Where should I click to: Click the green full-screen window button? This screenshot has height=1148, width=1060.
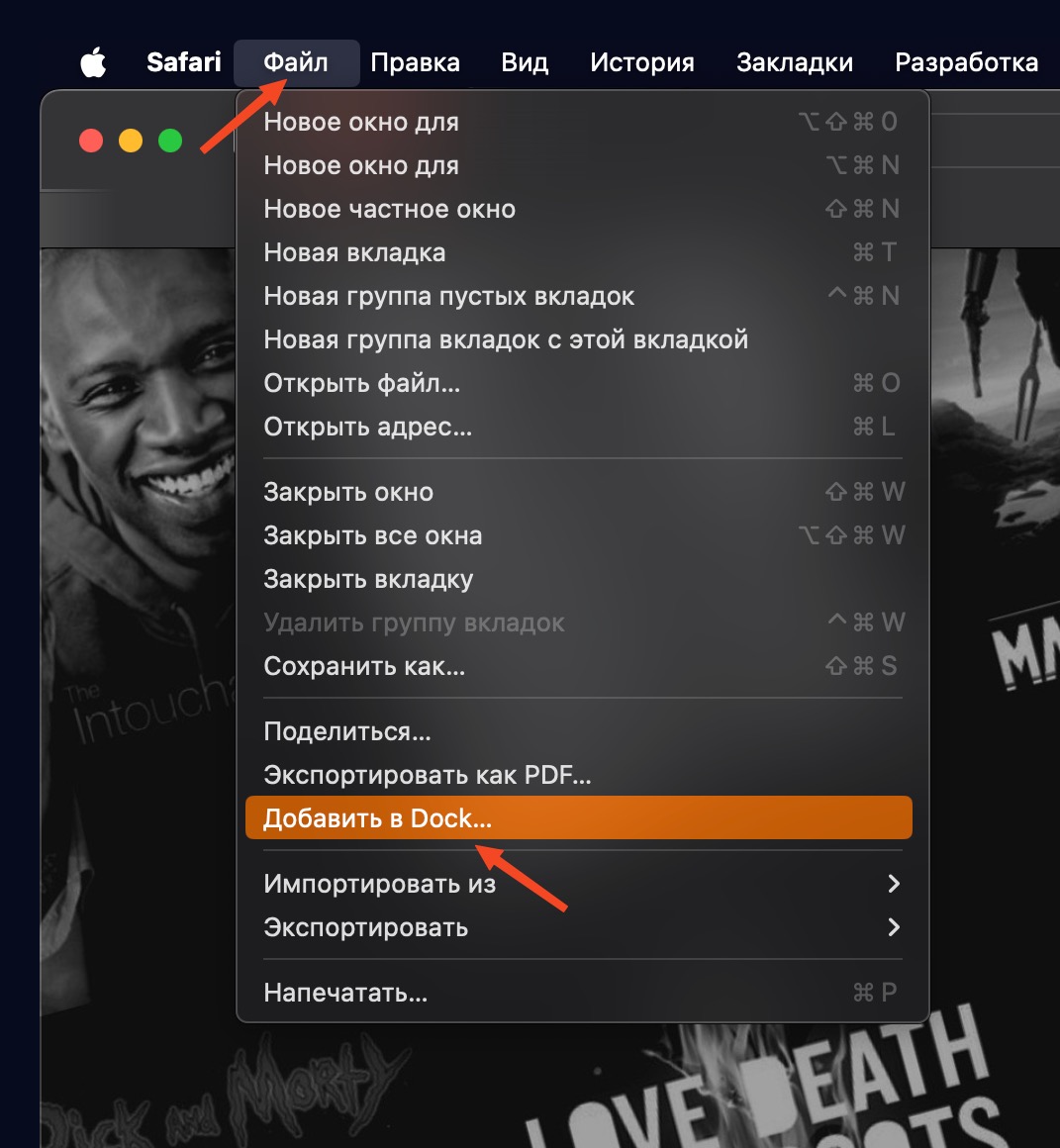coord(170,141)
